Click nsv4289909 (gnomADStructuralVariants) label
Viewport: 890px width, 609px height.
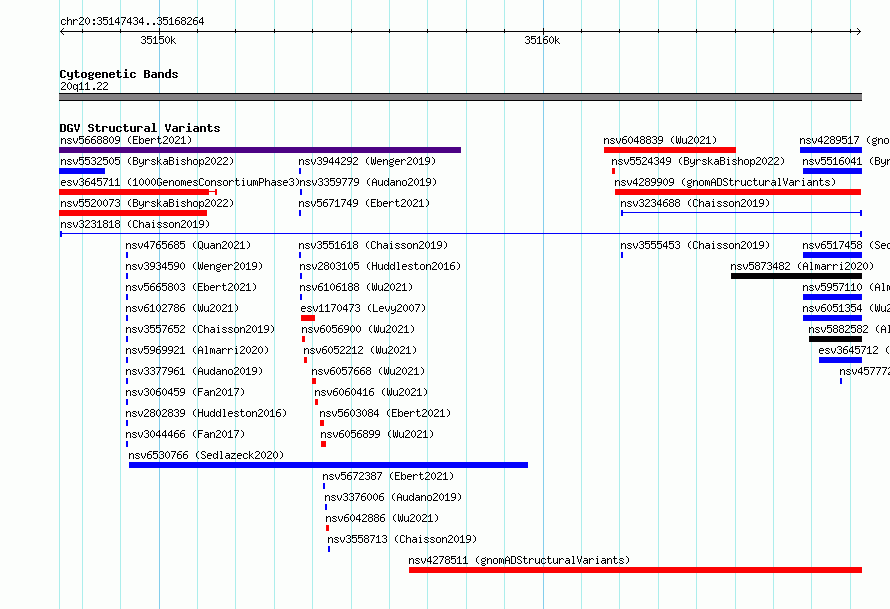pos(725,182)
